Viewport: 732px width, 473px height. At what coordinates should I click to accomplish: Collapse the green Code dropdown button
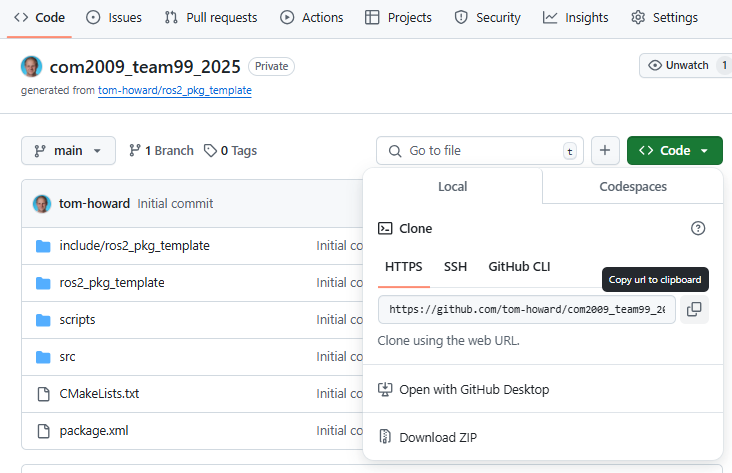click(674, 151)
